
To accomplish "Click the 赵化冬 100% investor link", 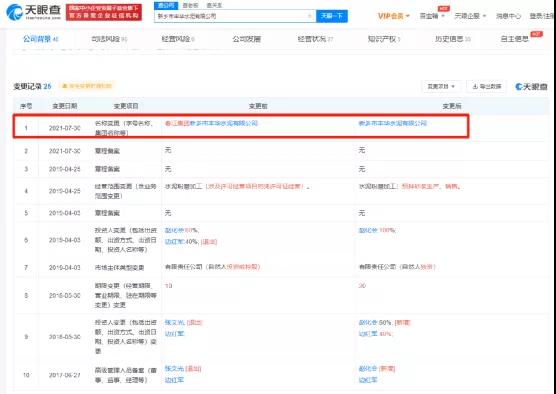I will tap(377, 230).
